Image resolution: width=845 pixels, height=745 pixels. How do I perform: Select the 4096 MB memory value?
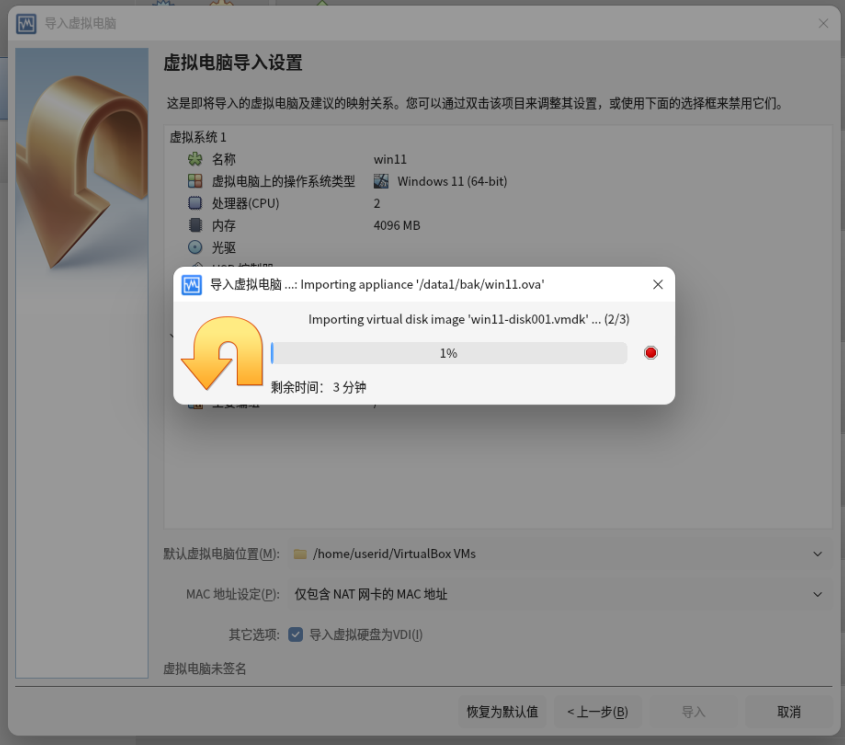(397, 226)
